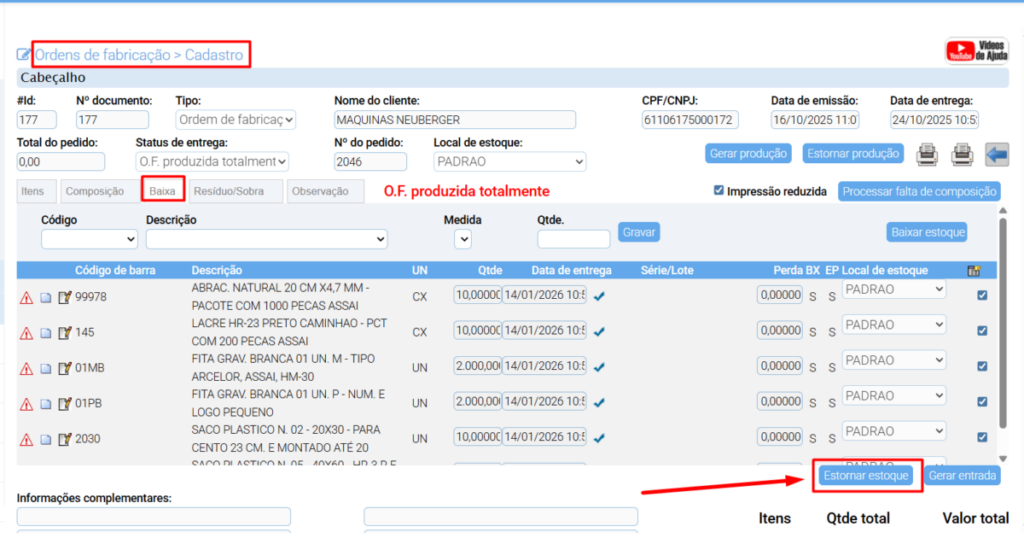
Task: Click warning triangle icon for item 145
Action: point(26,333)
